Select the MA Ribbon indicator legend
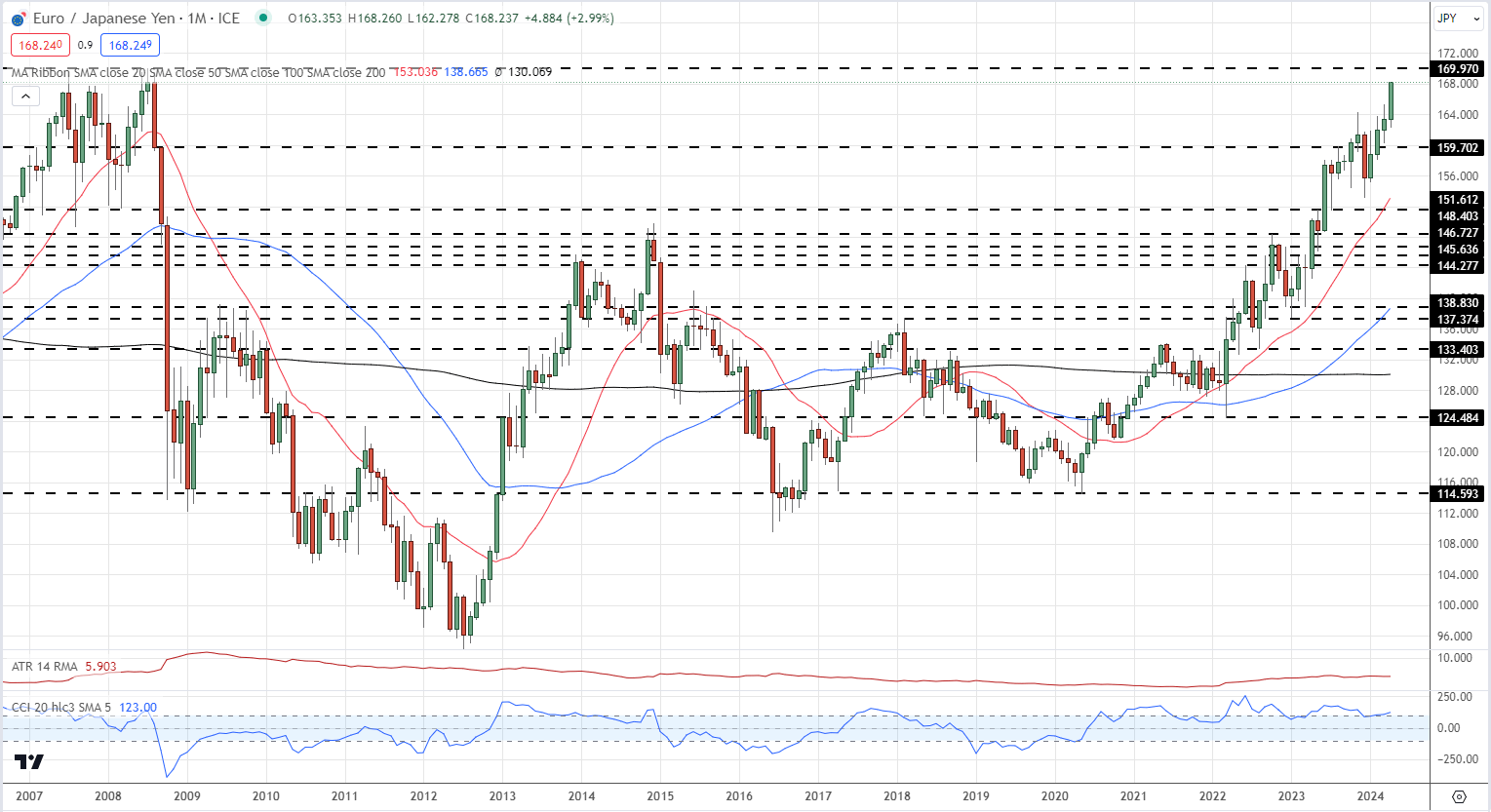The width and height of the screenshot is (1491, 812). [x=198, y=72]
